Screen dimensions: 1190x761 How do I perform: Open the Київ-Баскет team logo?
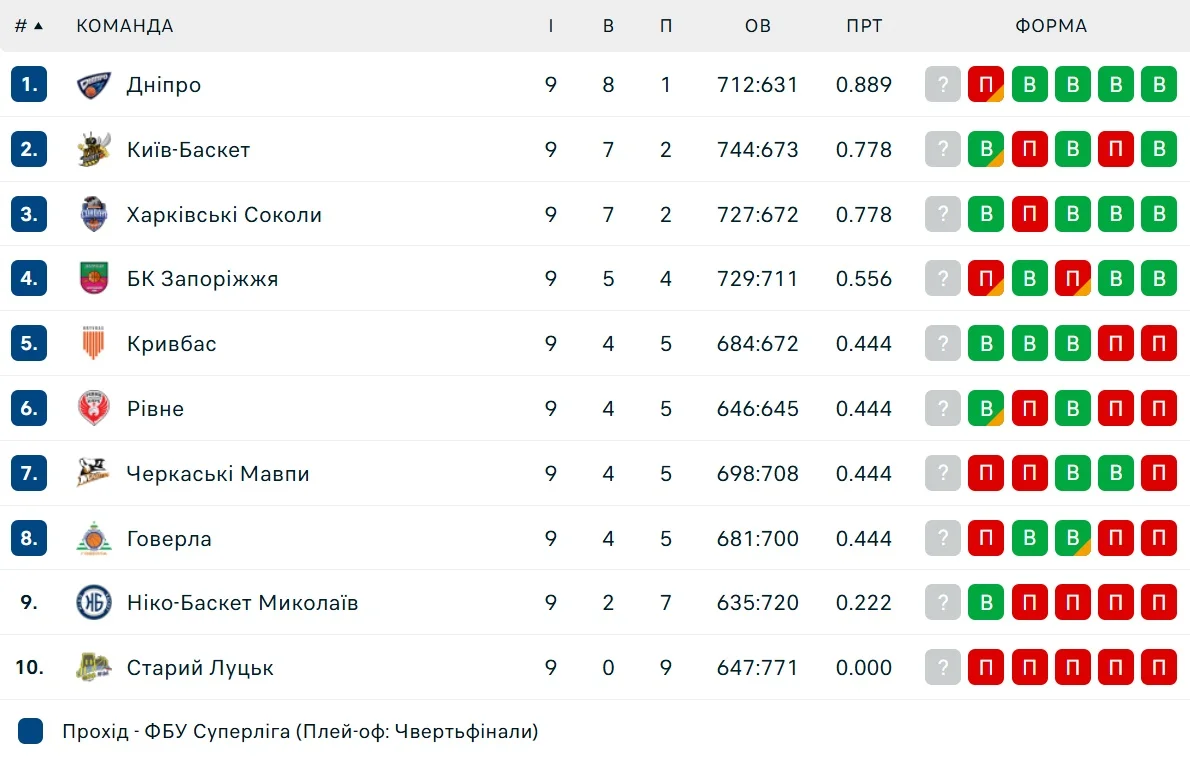[94, 150]
